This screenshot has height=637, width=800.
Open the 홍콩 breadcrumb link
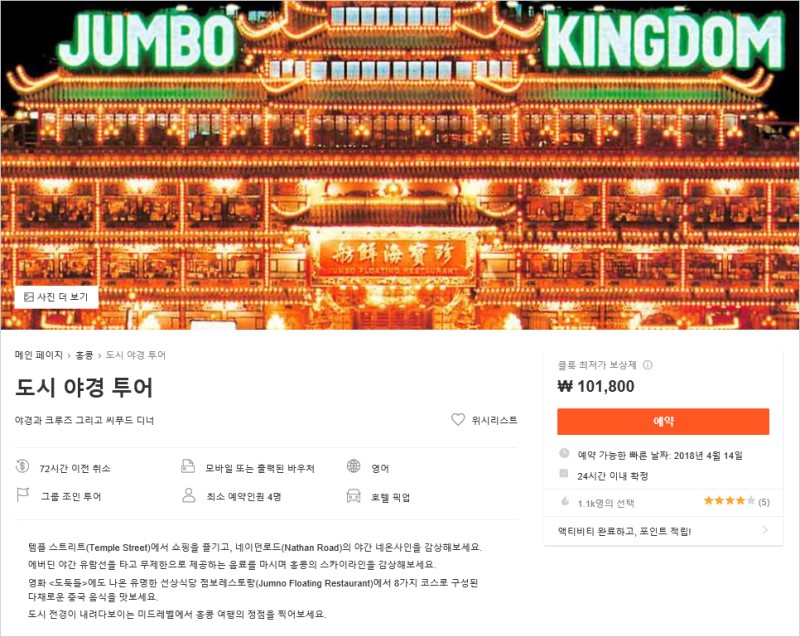tap(84, 355)
